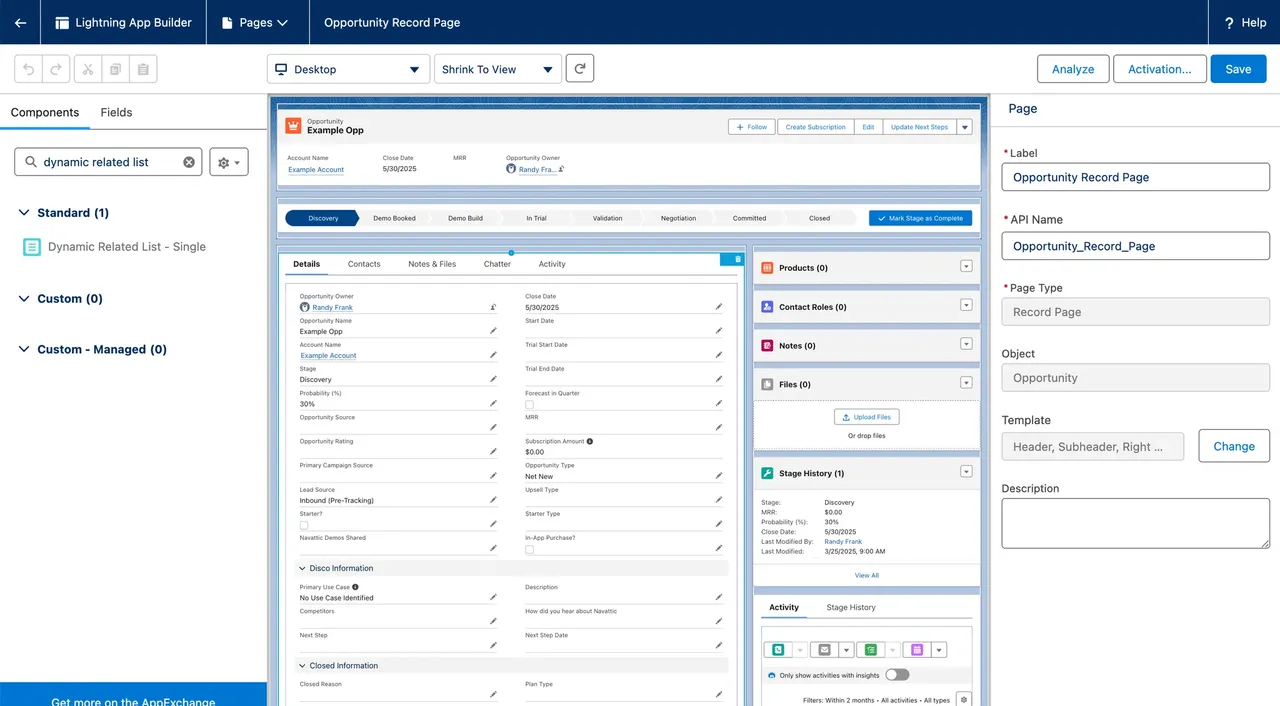The height and width of the screenshot is (706, 1280).
Task: Switch to the Stage History tab
Action: tap(851, 607)
